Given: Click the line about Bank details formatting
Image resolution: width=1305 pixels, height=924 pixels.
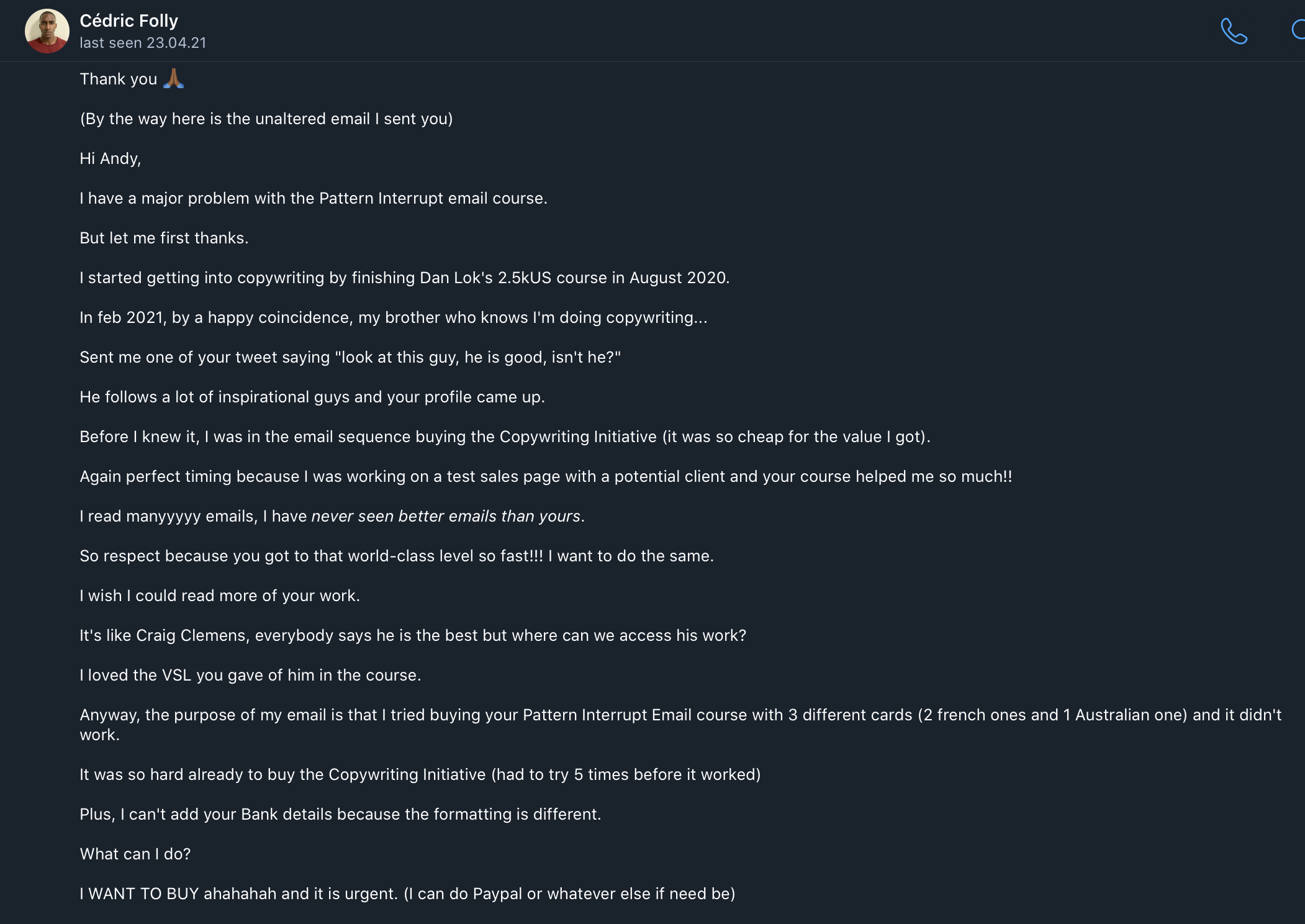Looking at the screenshot, I should 340,814.
